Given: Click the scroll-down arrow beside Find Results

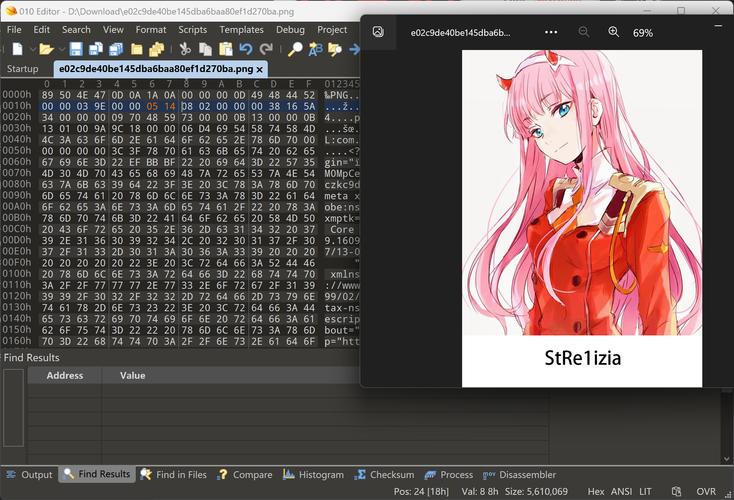Looking at the screenshot, I should point(727,459).
